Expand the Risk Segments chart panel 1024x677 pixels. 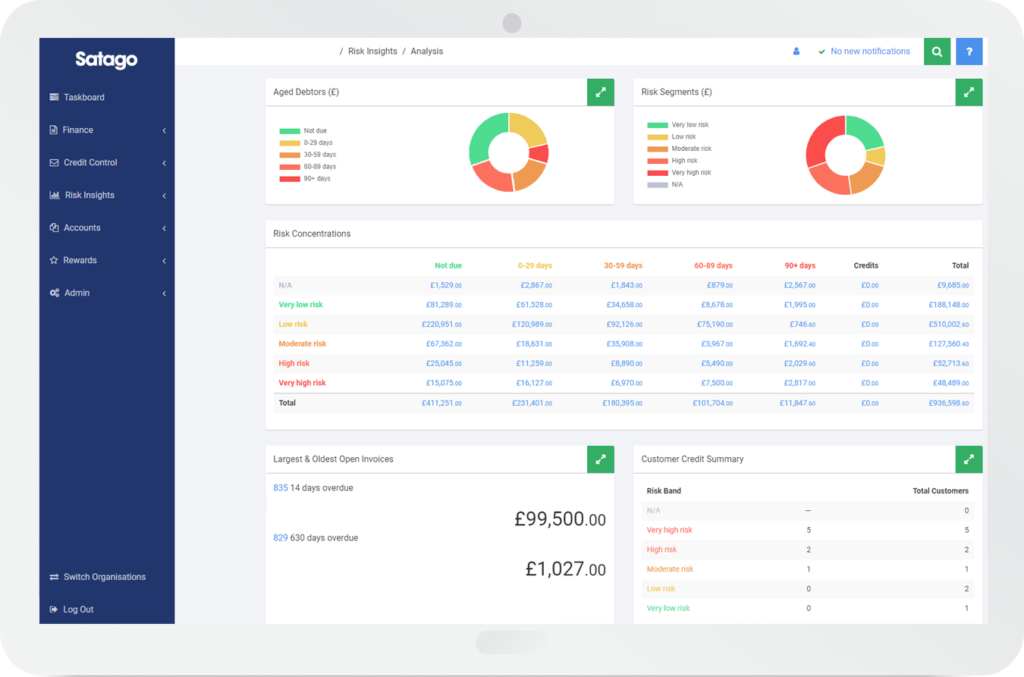[x=968, y=92]
